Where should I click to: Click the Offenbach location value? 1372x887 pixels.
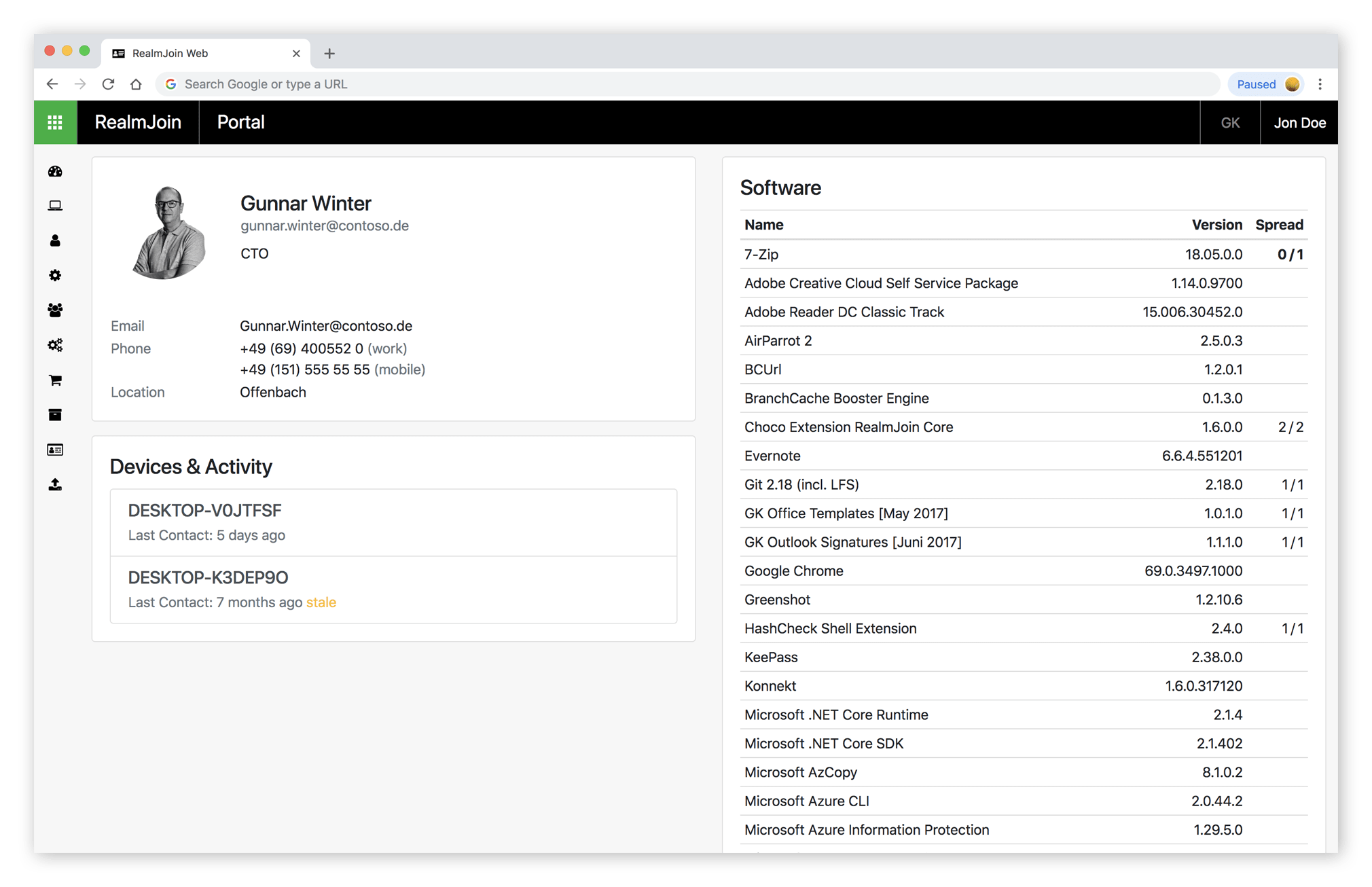click(x=273, y=392)
